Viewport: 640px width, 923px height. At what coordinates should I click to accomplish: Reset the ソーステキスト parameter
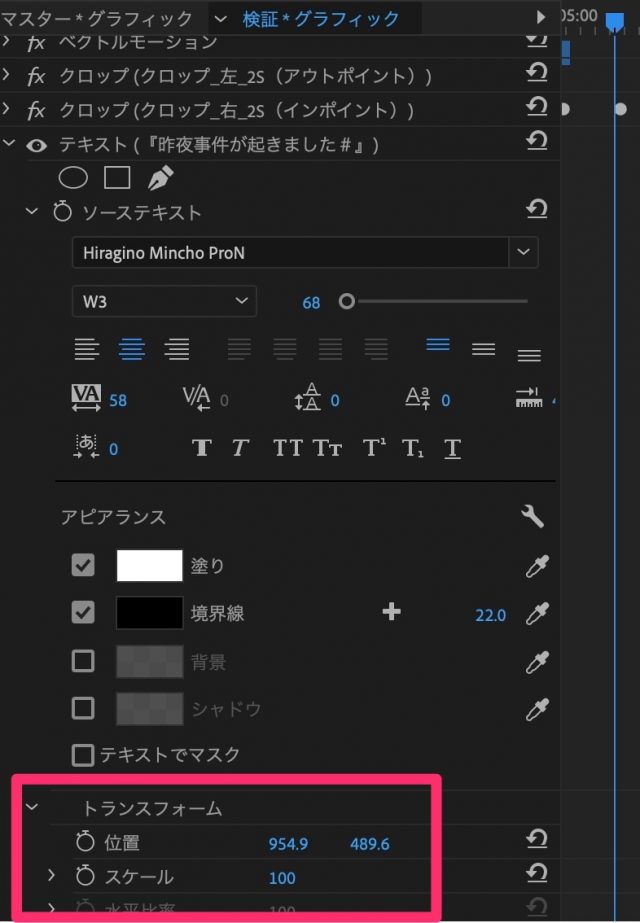(x=537, y=210)
